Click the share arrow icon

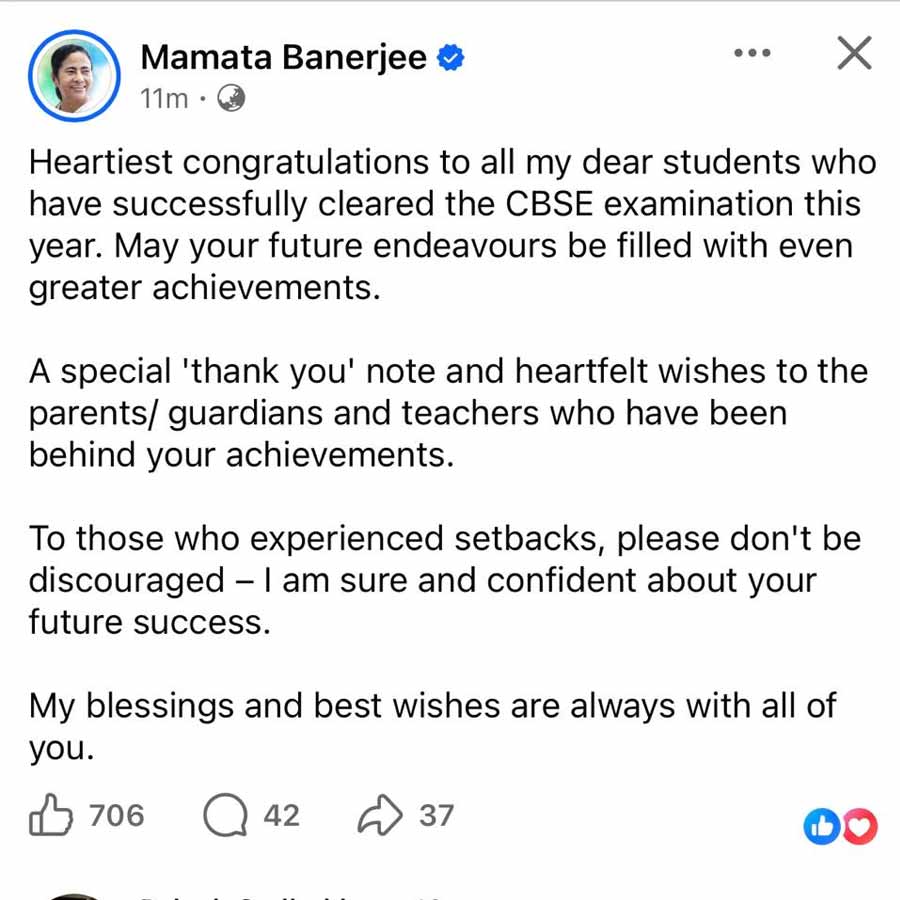coord(380,816)
